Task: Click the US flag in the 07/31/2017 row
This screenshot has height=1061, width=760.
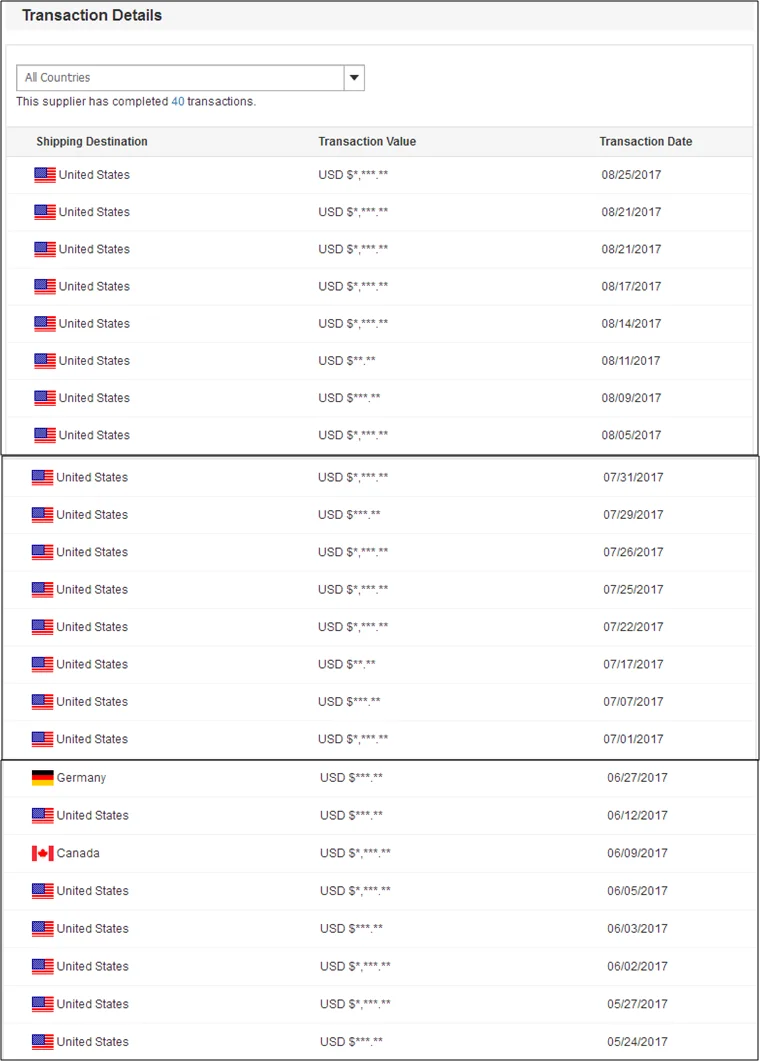Action: pyautogui.click(x=42, y=478)
